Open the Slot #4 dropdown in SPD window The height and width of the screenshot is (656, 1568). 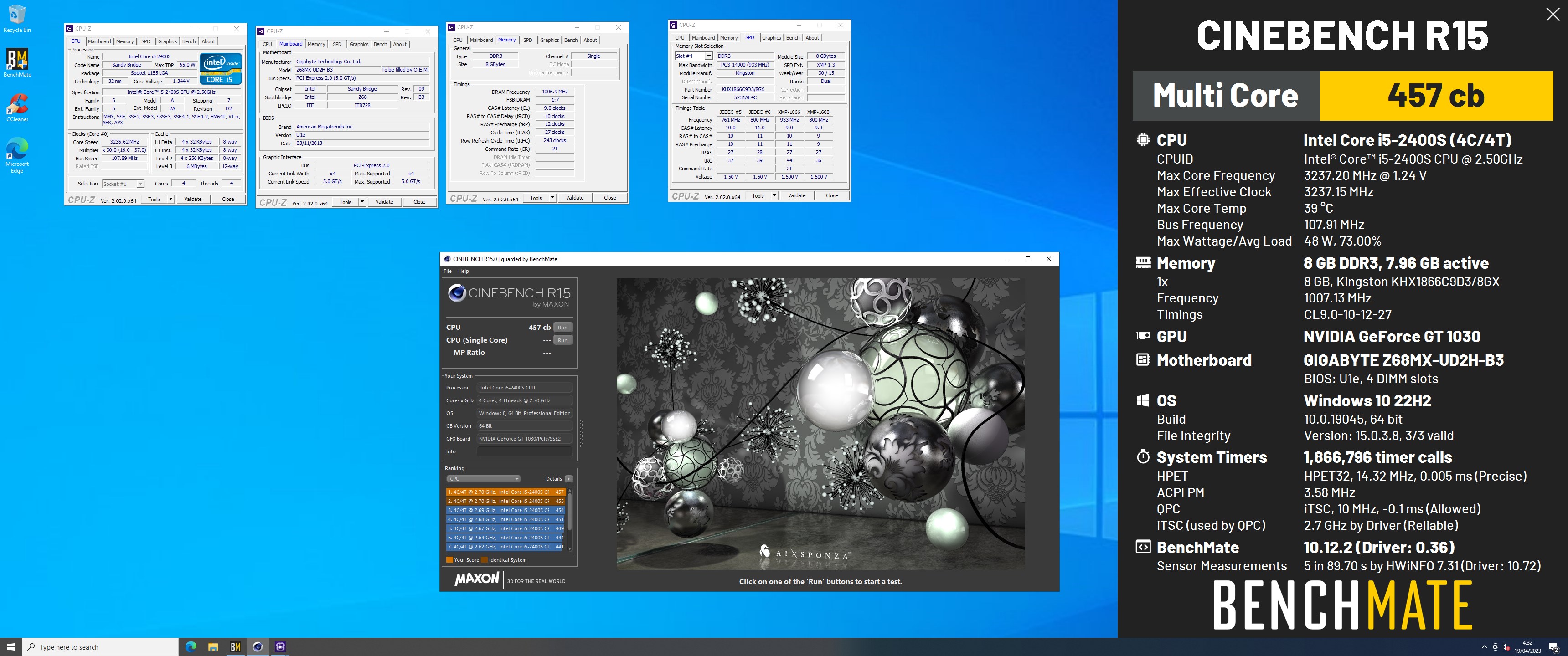708,56
